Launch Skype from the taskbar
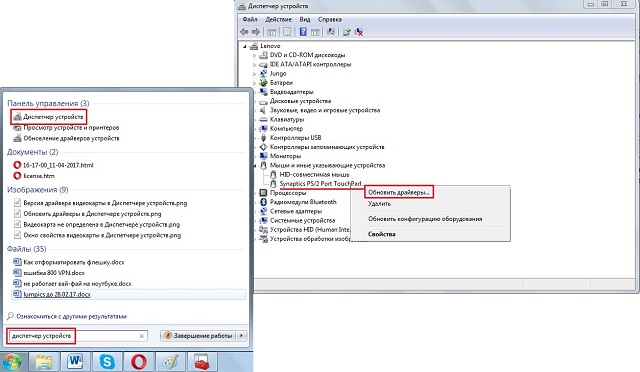 point(107,361)
